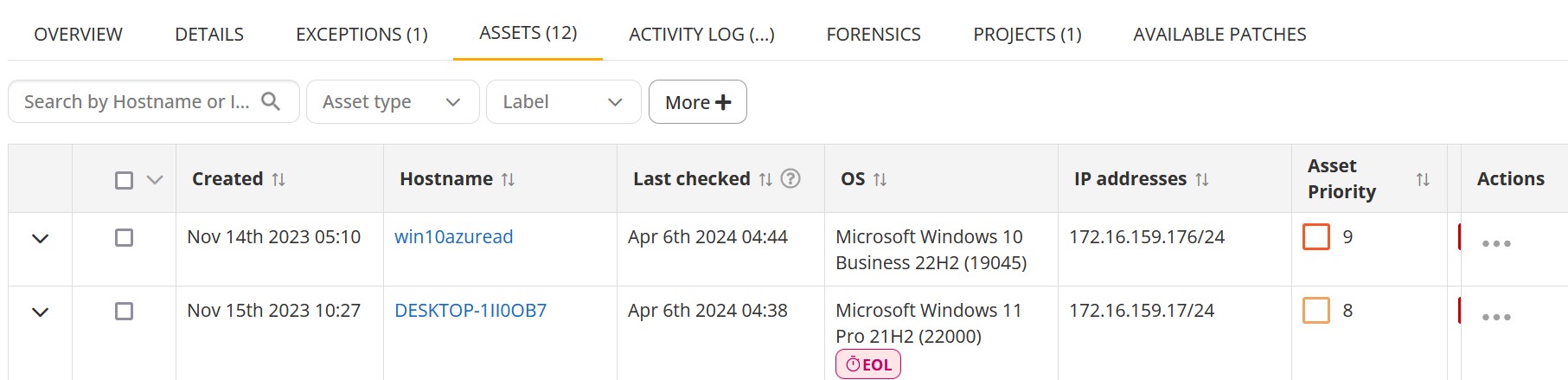Viewport: 1568px width, 380px height.
Task: Switch to the Forensics tab
Action: pyautogui.click(x=874, y=35)
